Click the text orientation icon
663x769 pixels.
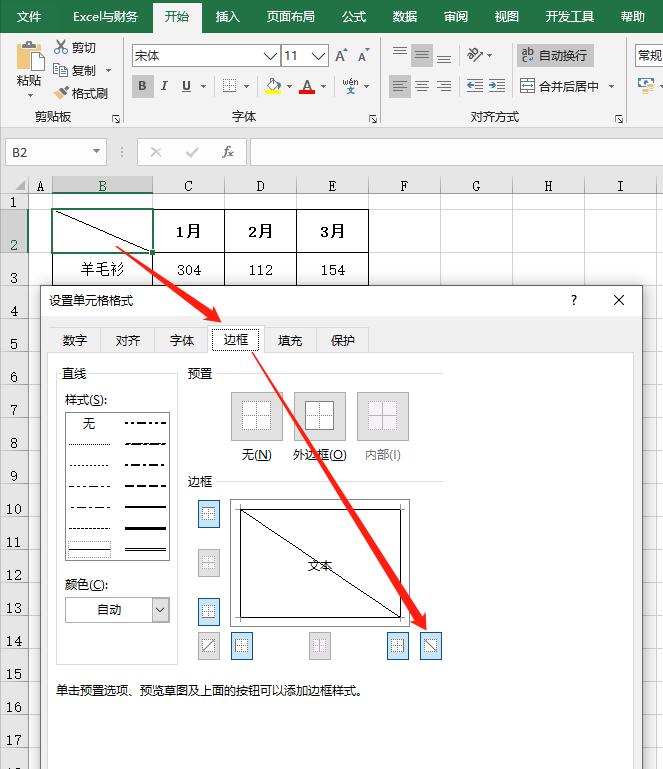click(475, 54)
